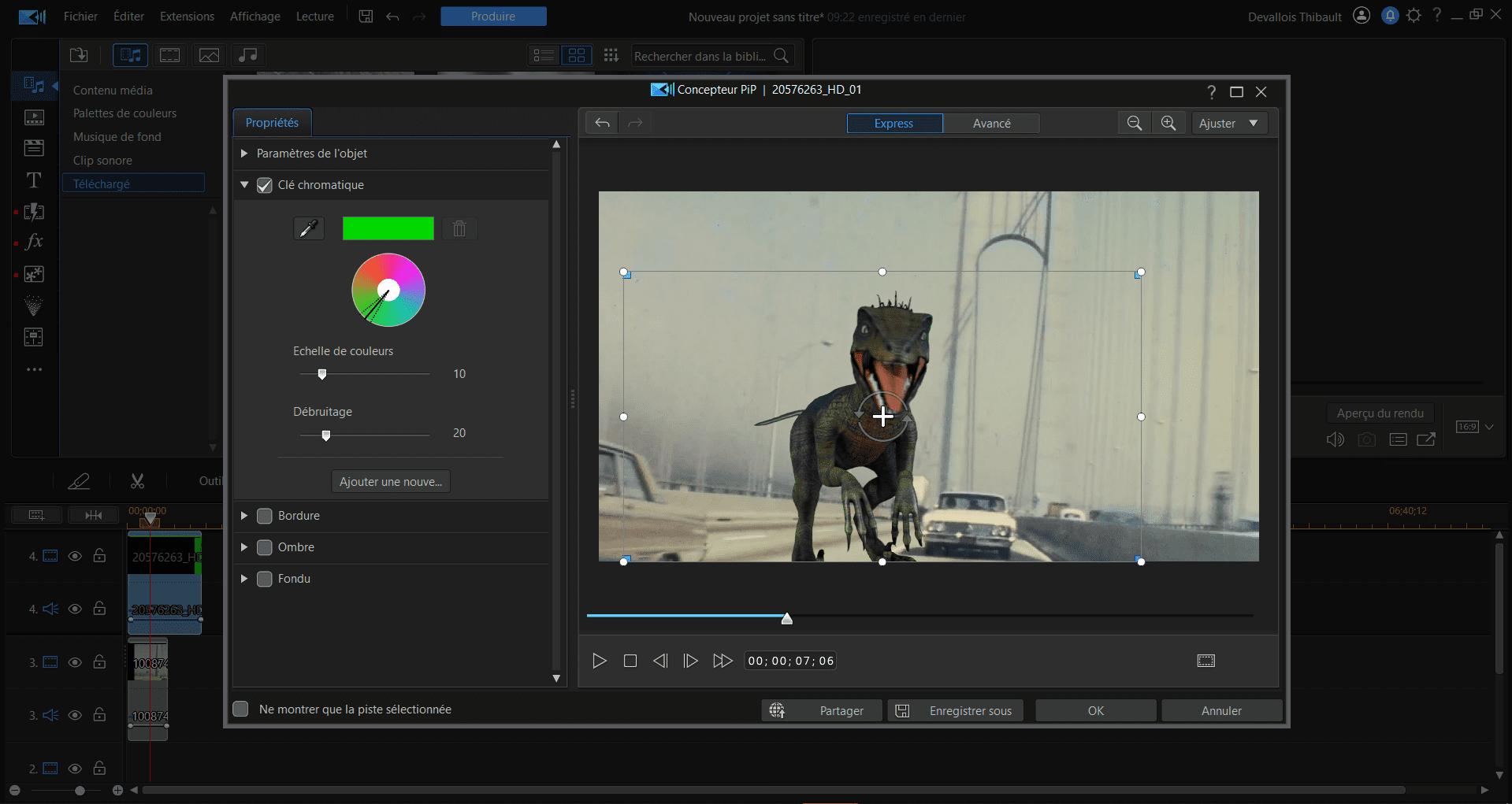Click the zoom out magnifier icon
The height and width of the screenshot is (804, 1512).
1134,123
